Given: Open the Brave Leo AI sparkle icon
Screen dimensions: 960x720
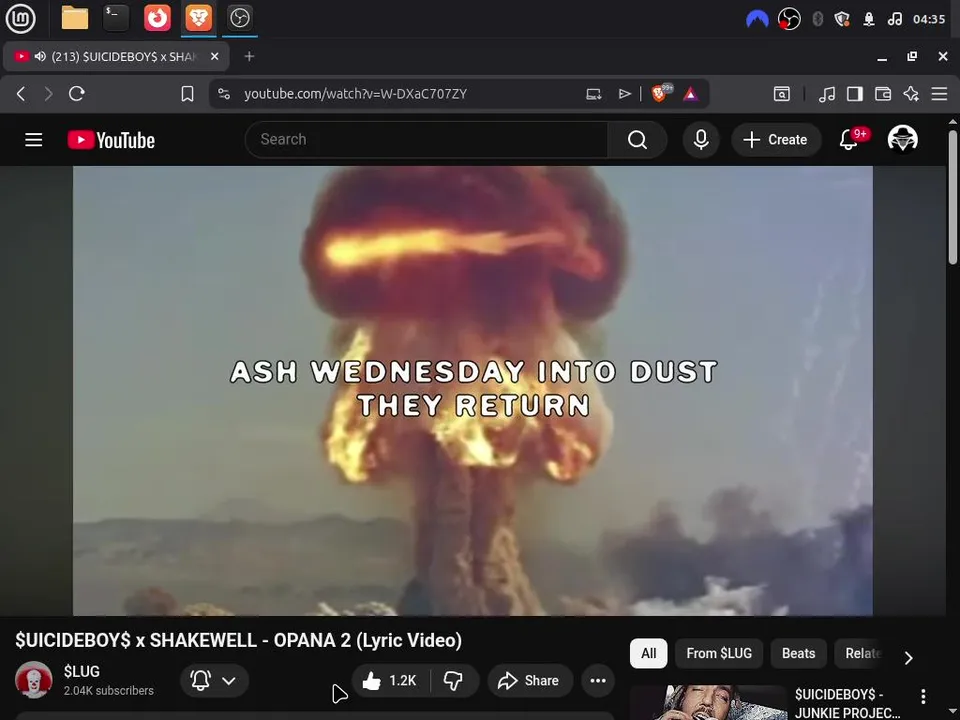Looking at the screenshot, I should pyautogui.click(x=911, y=94).
